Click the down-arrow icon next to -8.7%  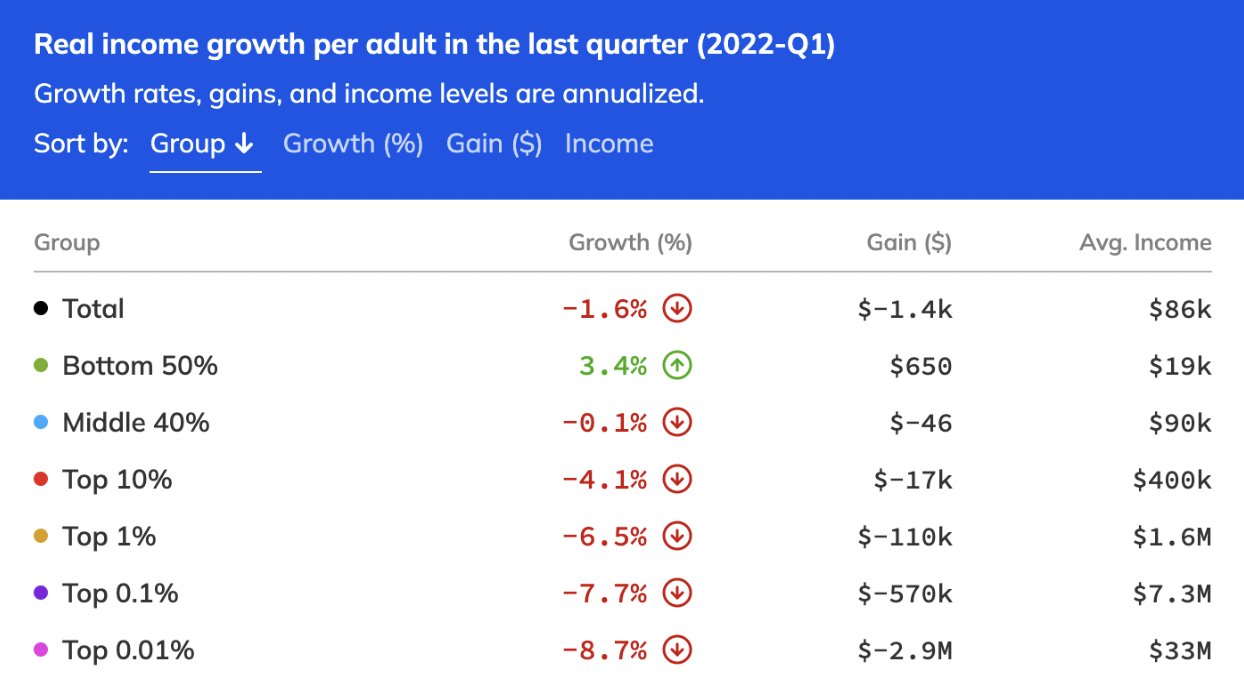pos(677,651)
